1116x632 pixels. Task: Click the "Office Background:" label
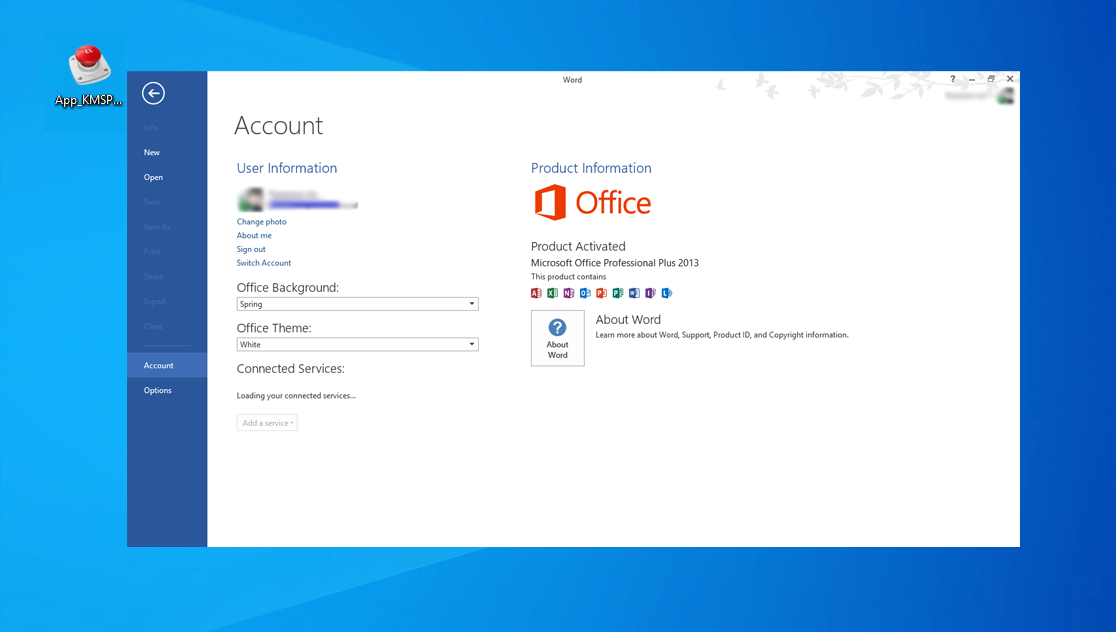click(x=288, y=288)
